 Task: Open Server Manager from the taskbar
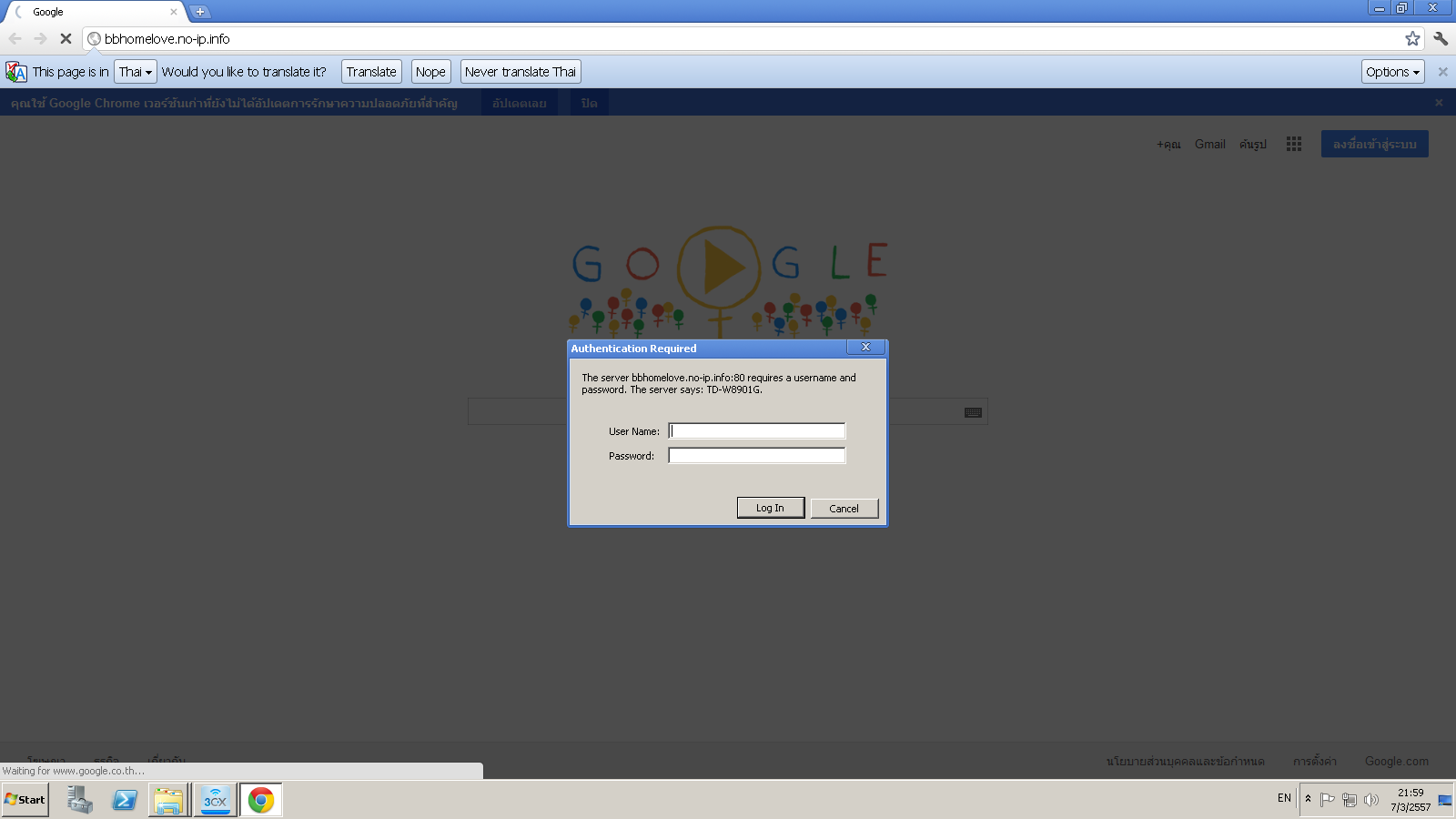[x=79, y=800]
